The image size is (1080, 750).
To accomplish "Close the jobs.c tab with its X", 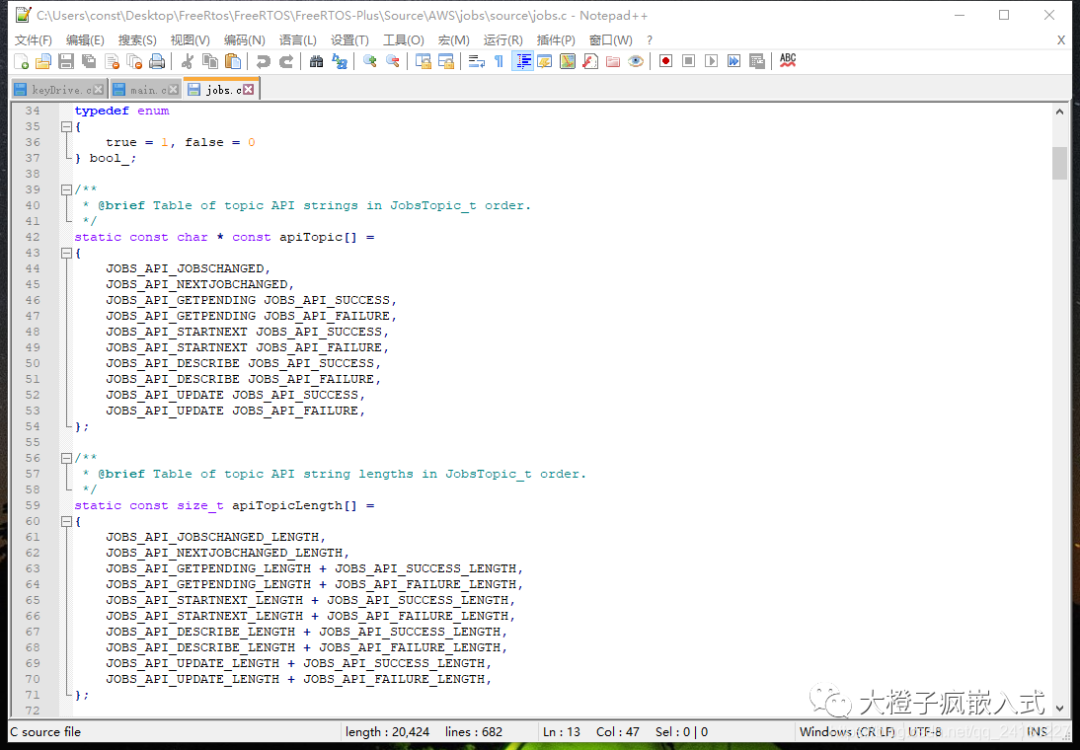I will click(x=249, y=90).
